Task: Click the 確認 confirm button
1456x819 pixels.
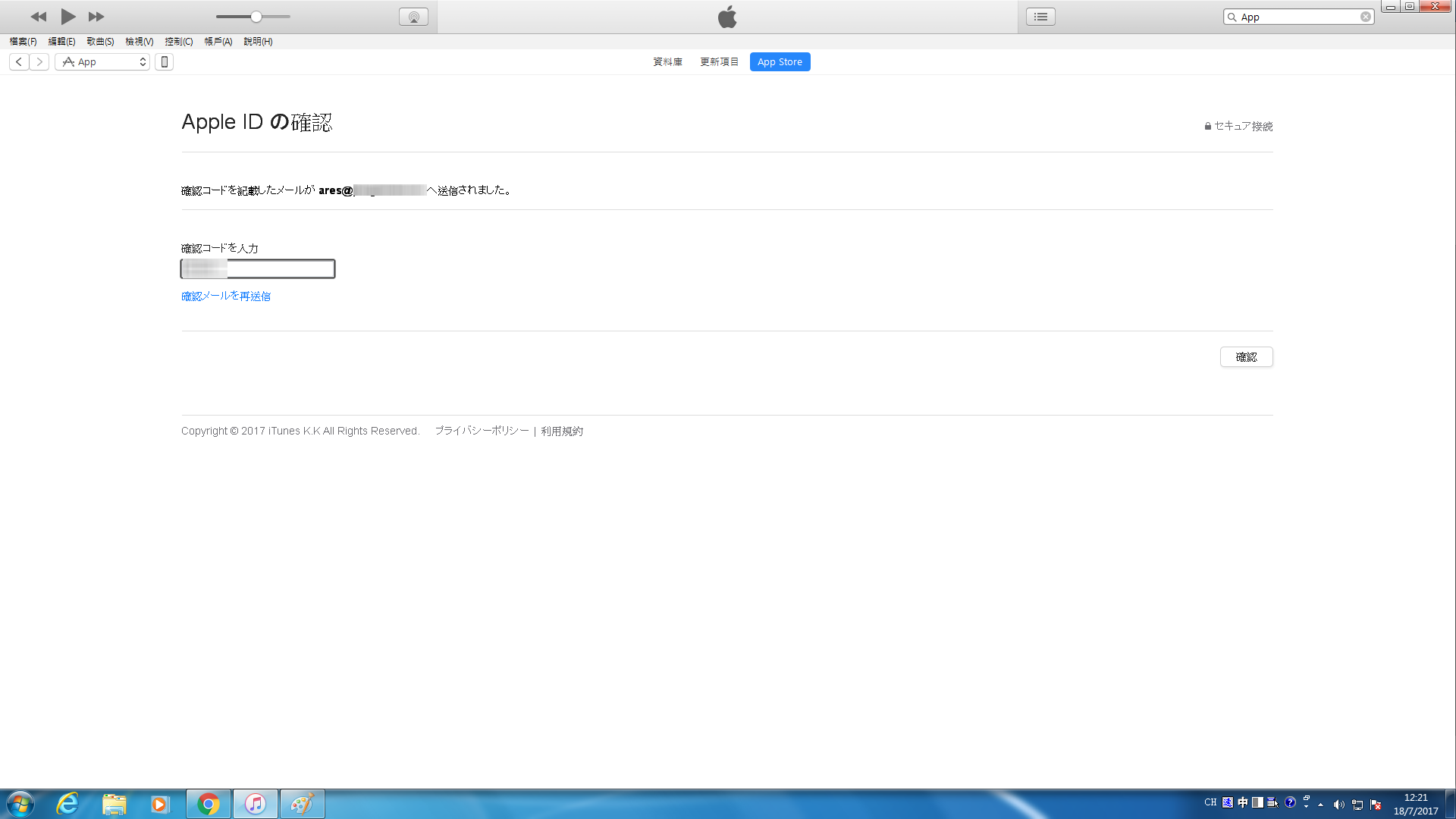Action: (1246, 357)
